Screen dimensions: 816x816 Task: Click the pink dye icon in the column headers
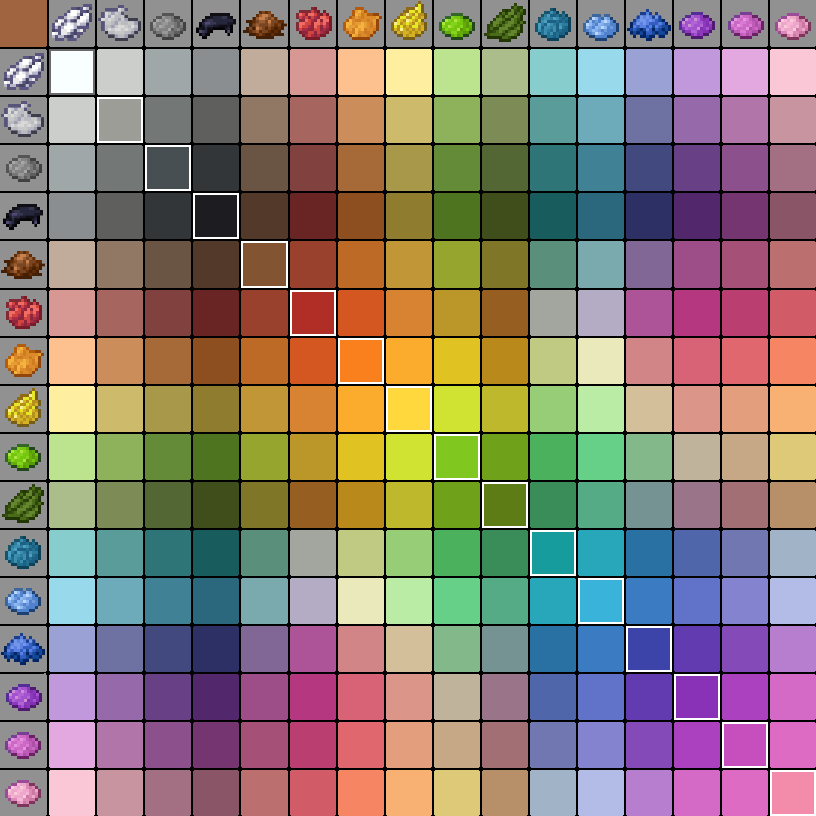[793, 27]
